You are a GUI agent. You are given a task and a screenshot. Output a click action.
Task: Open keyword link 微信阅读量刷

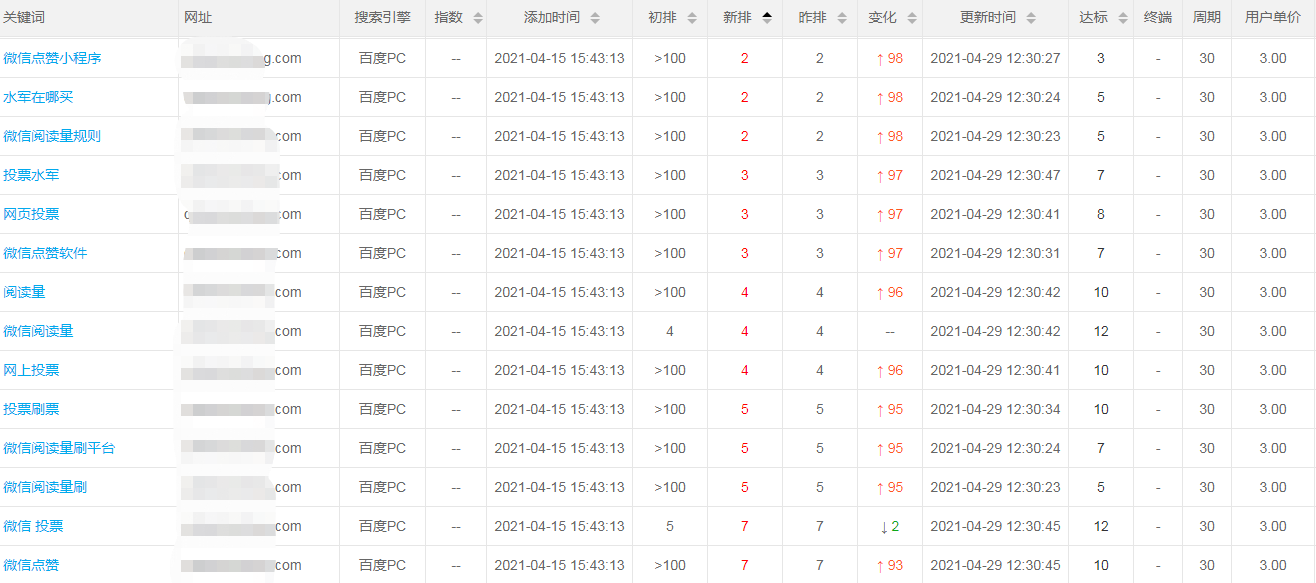(x=45, y=487)
